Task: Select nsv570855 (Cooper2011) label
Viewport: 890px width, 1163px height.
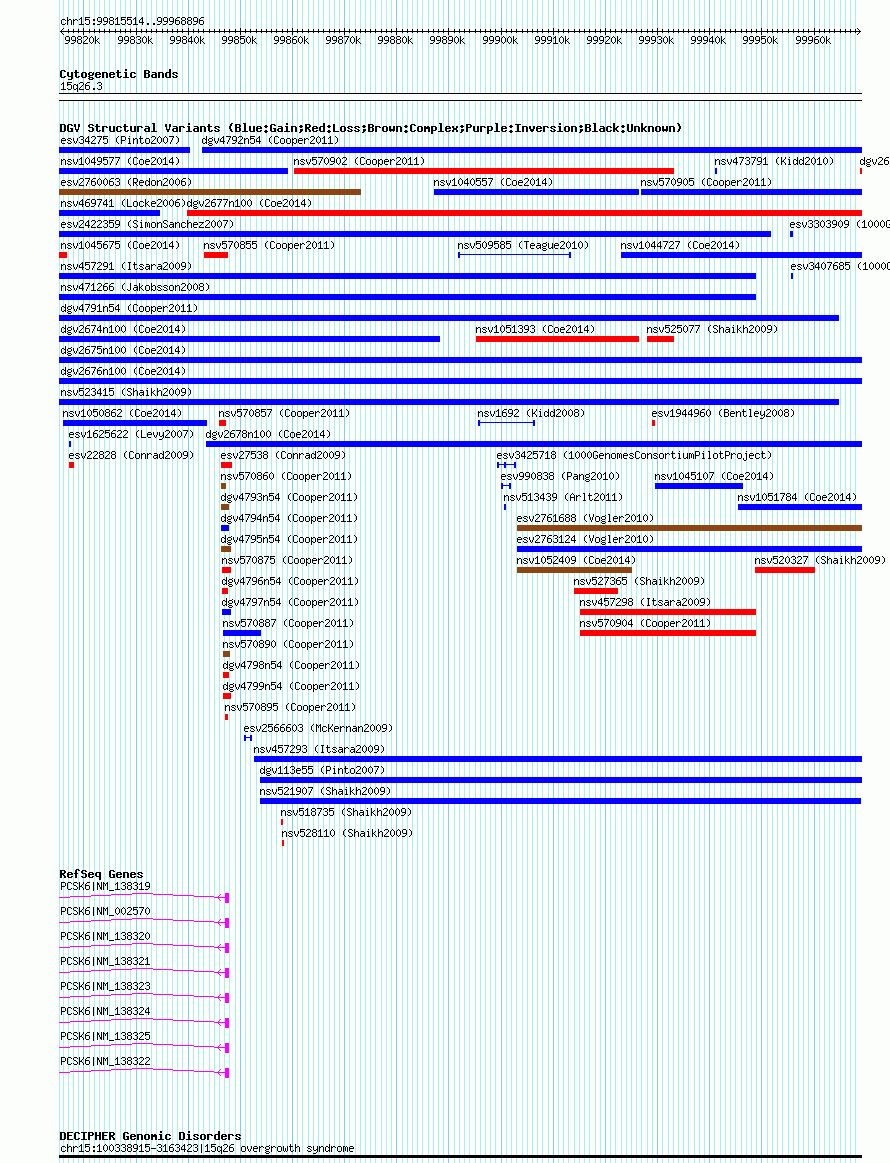Action: pos(269,245)
